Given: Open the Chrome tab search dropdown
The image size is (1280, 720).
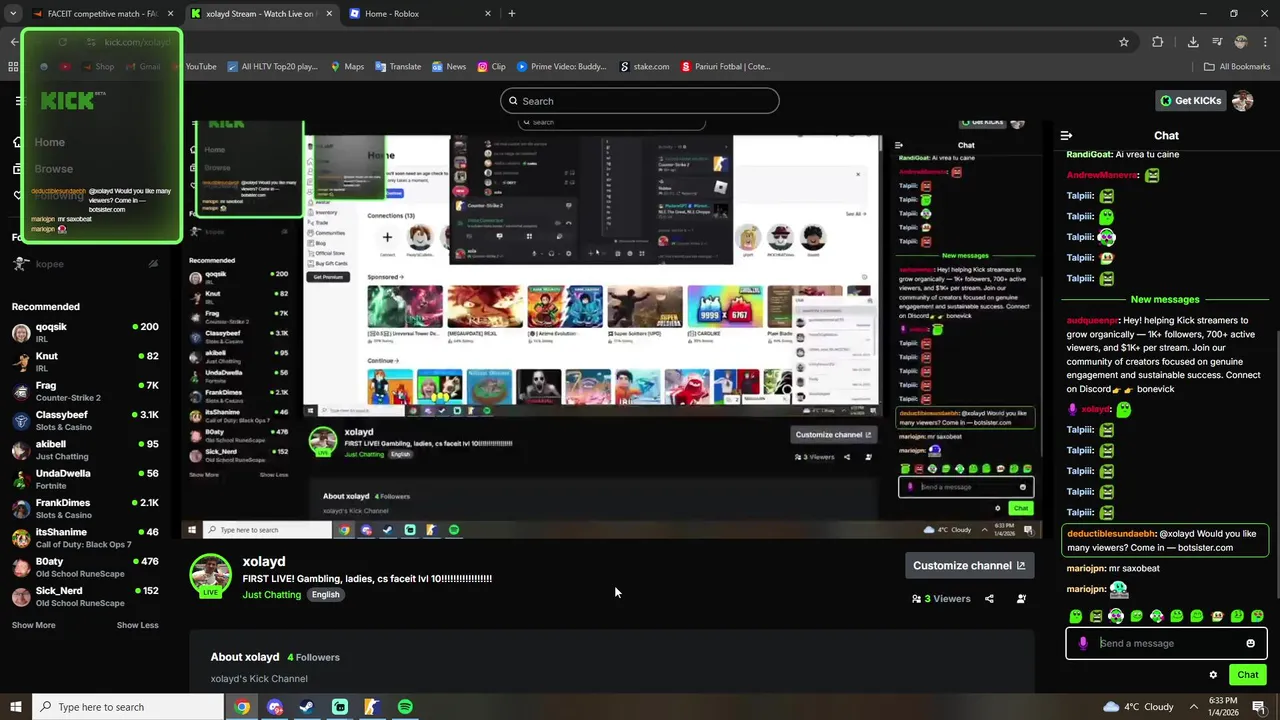Looking at the screenshot, I should tap(13, 14).
